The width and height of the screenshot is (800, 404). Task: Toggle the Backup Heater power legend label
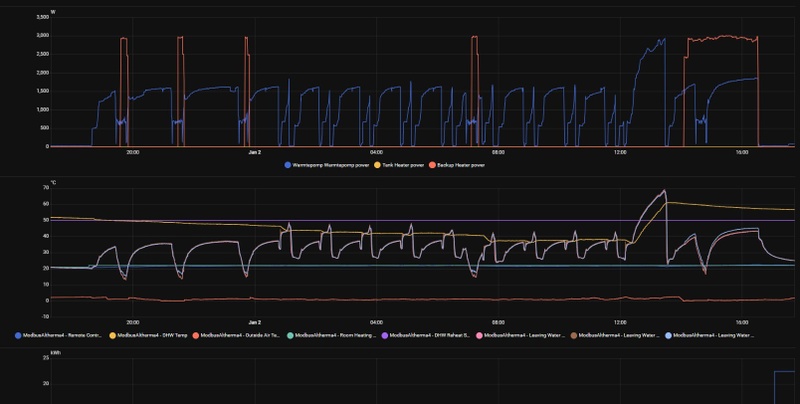[461, 165]
